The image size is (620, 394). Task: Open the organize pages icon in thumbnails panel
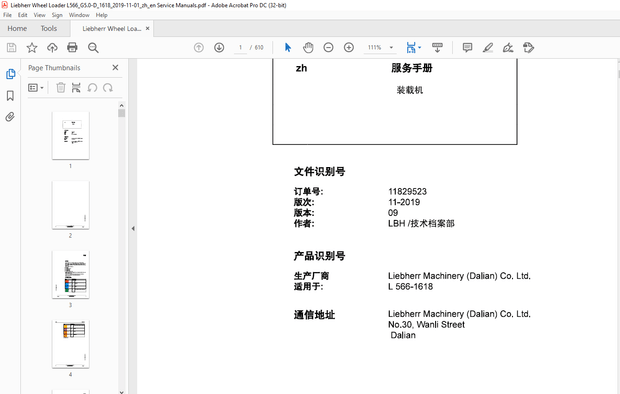(76, 87)
